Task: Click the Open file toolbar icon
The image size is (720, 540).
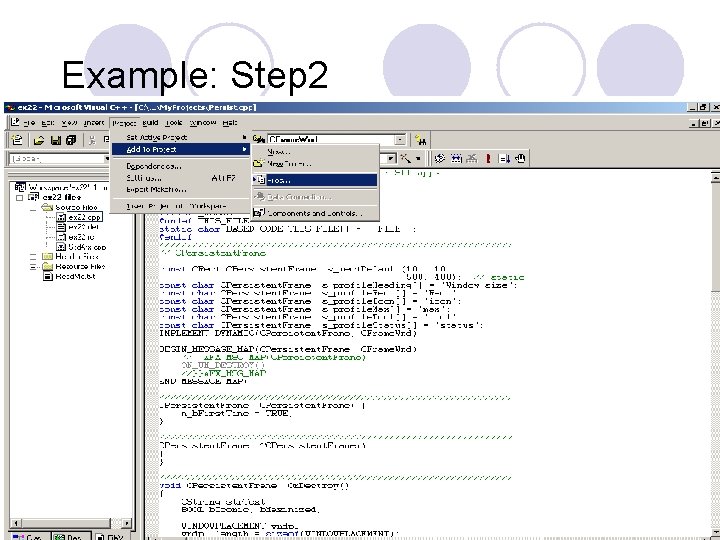Action: [x=39, y=140]
